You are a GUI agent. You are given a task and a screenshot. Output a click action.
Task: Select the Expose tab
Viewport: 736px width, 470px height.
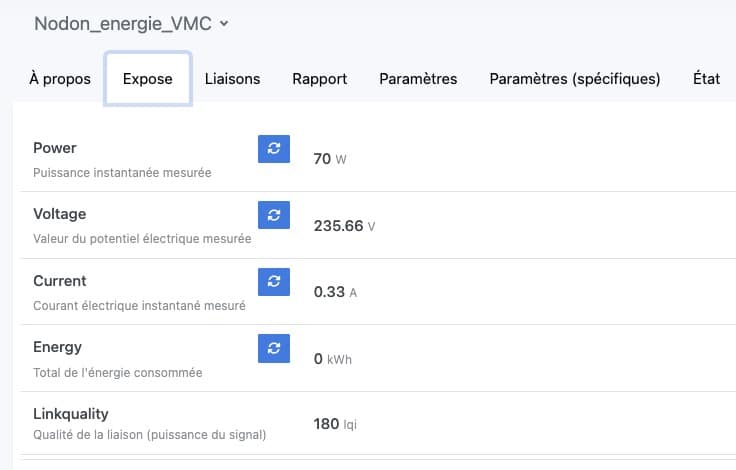pyautogui.click(x=147, y=79)
